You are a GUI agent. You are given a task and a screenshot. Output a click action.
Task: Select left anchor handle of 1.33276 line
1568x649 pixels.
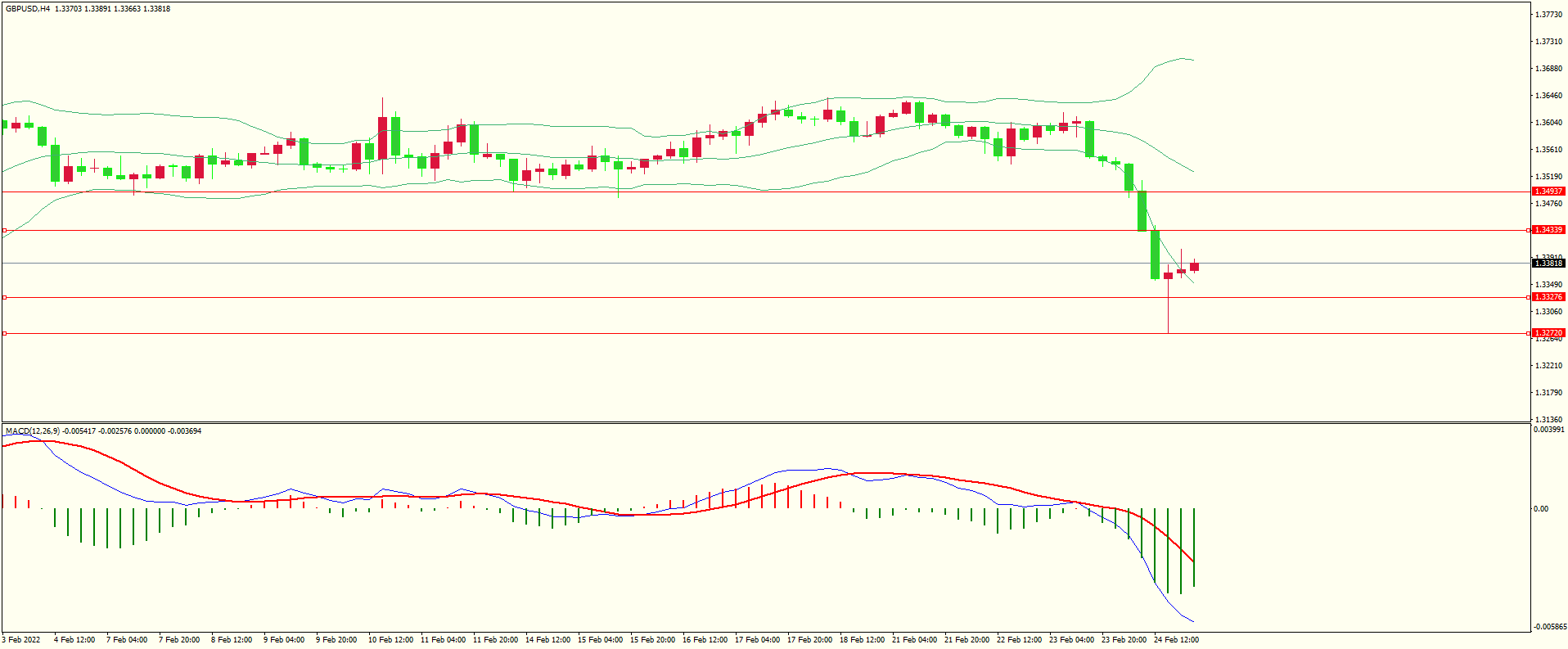[x=4, y=297]
